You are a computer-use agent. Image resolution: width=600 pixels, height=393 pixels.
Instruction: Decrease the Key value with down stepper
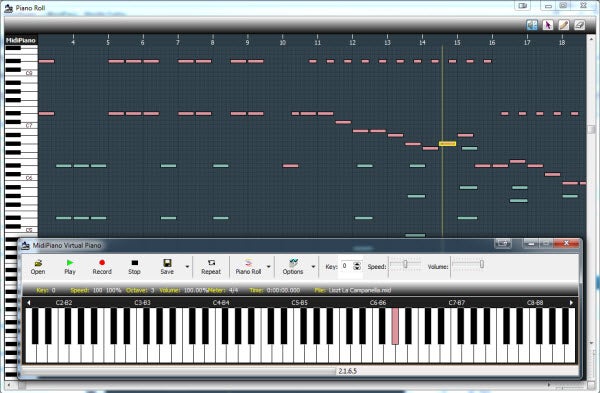coord(357,268)
